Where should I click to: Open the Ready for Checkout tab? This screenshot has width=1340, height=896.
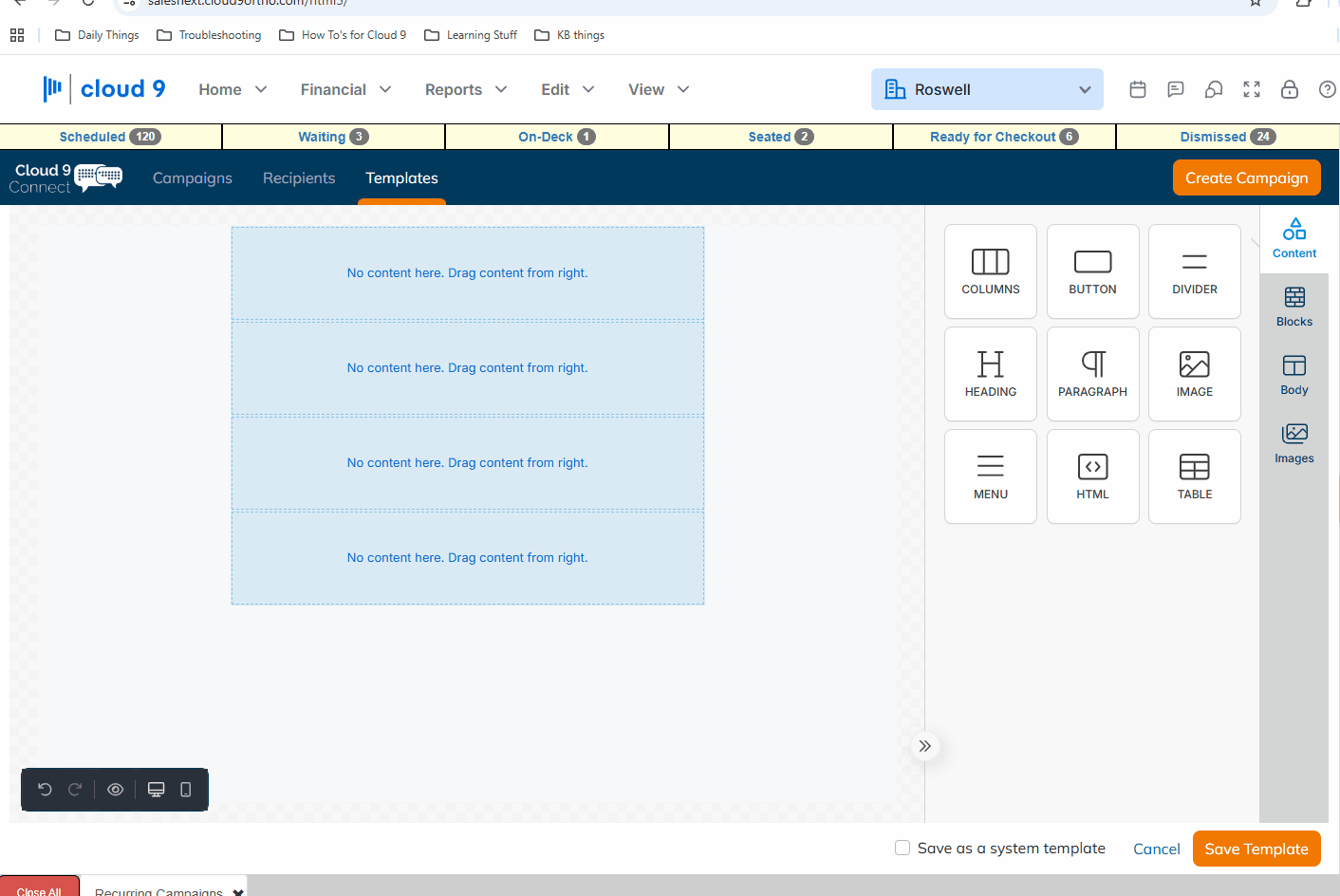[x=1004, y=137]
